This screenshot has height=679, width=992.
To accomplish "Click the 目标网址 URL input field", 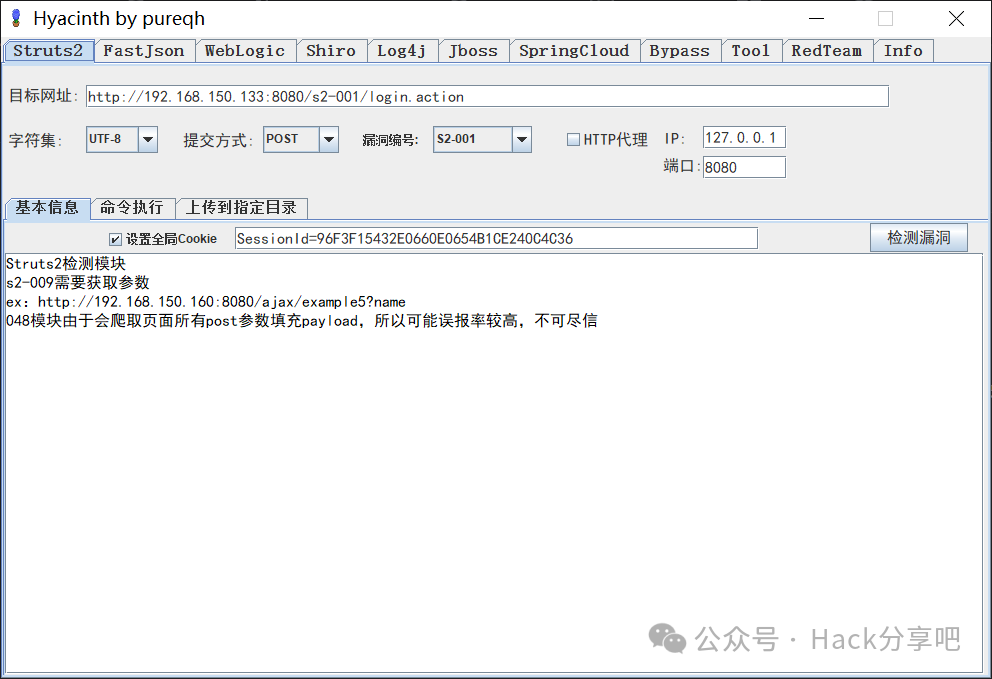I will point(487,96).
